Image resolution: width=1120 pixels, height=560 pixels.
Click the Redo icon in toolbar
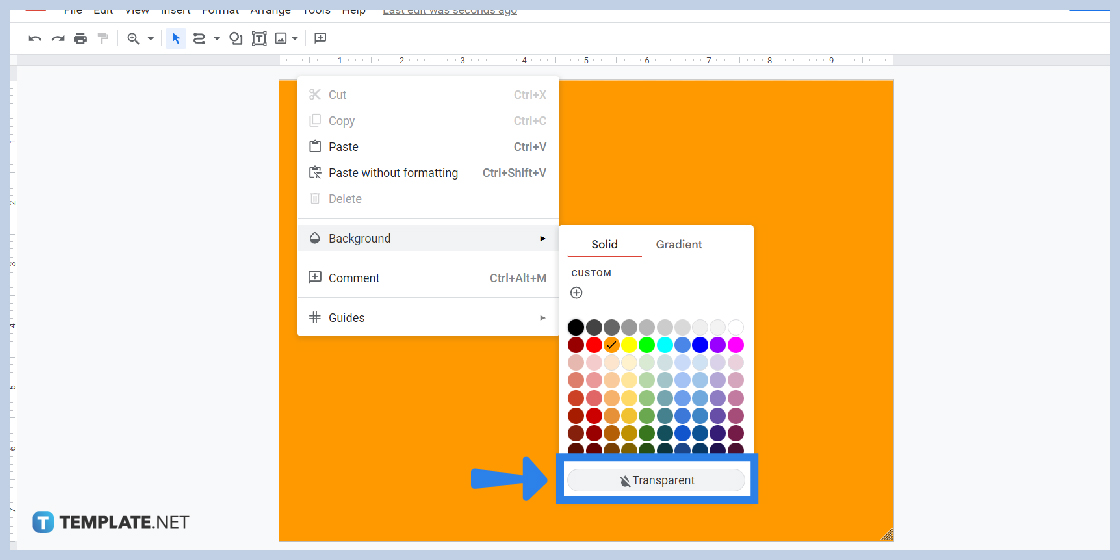click(x=58, y=39)
